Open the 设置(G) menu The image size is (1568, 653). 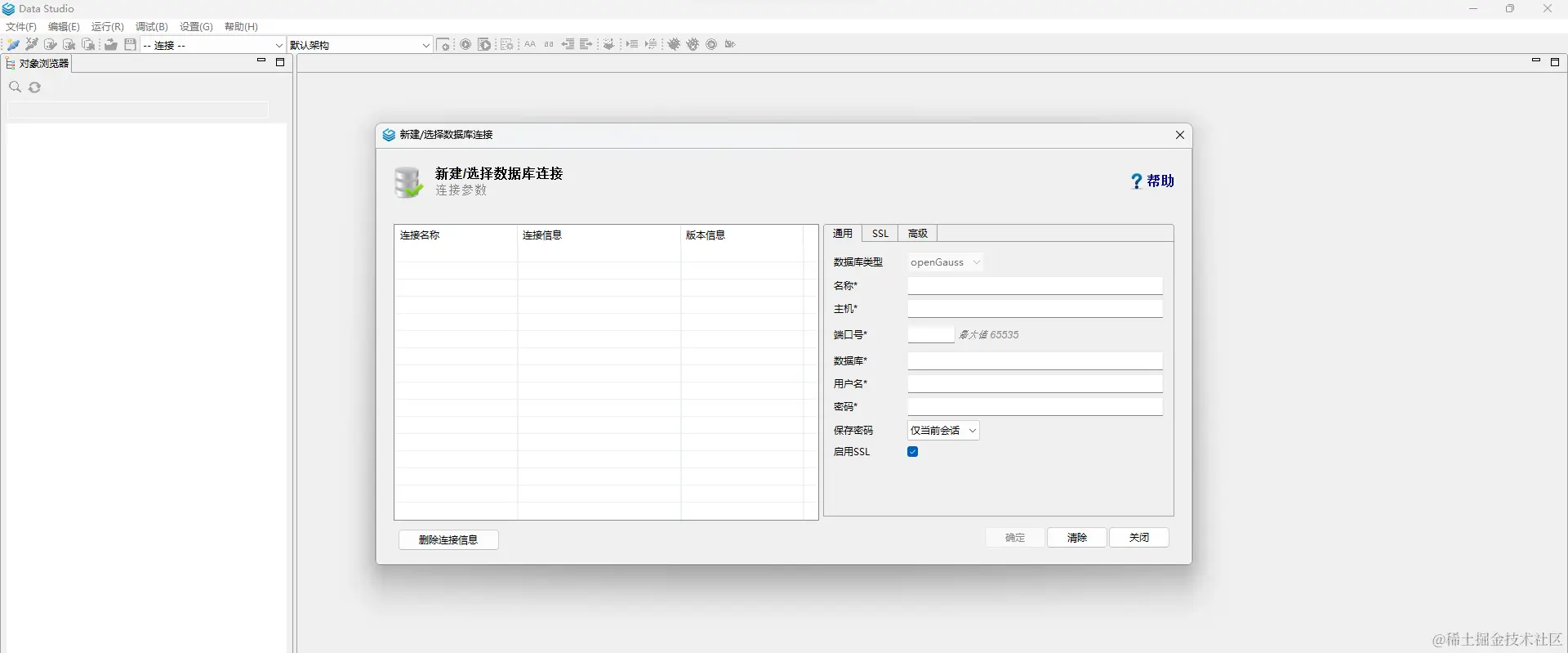tap(196, 27)
